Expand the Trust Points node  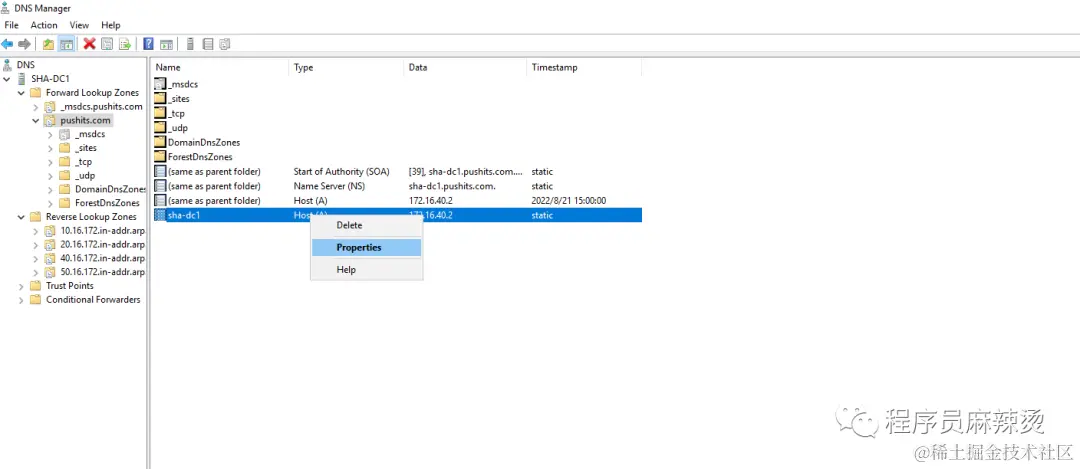pos(21,286)
